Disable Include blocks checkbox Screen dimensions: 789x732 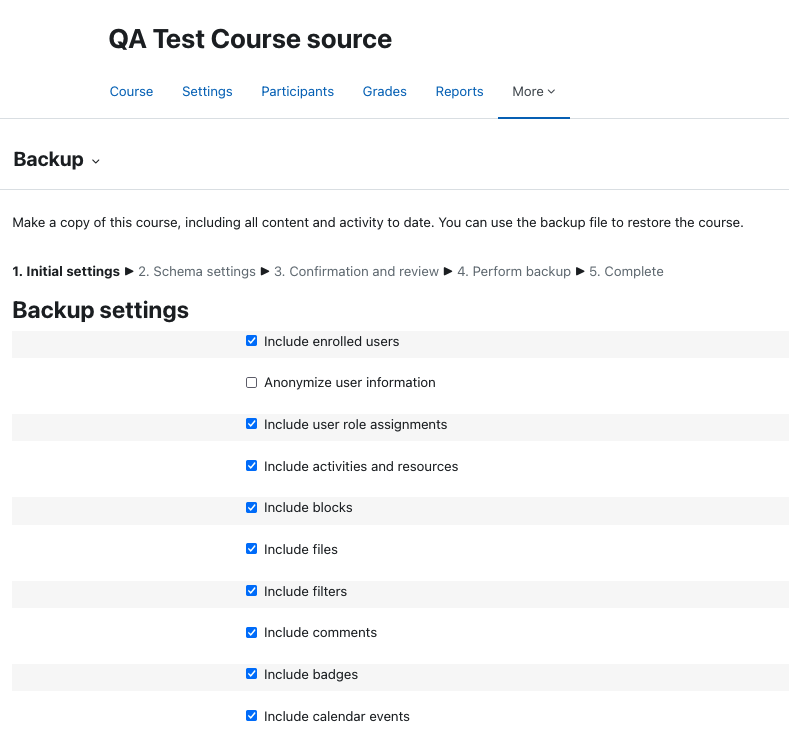(x=252, y=508)
